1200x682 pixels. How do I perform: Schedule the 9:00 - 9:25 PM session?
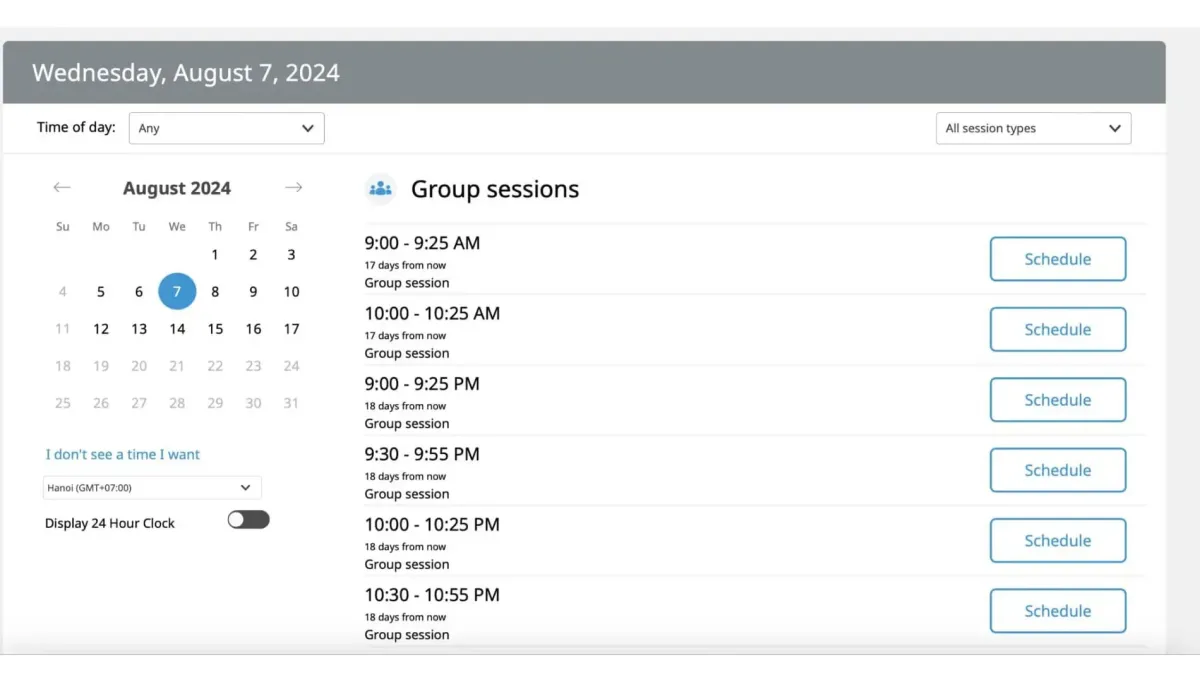pos(1057,400)
